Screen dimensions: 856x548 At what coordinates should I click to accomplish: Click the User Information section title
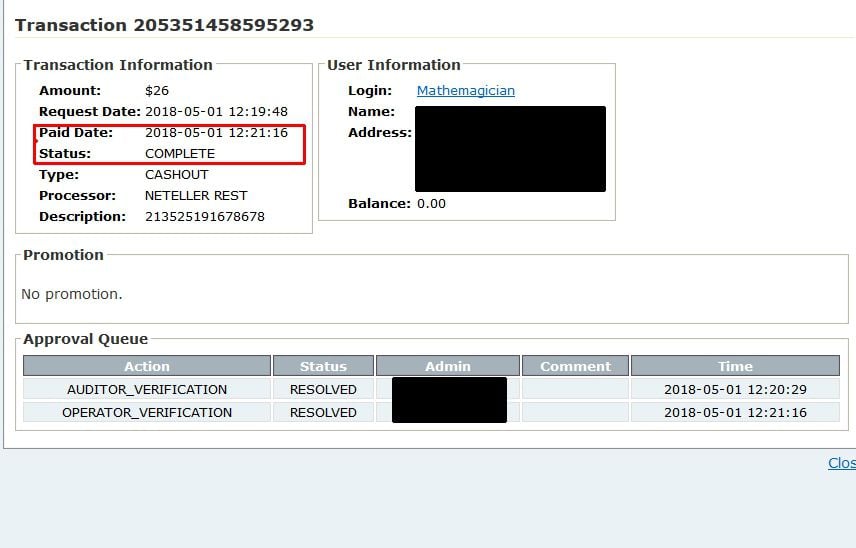point(394,65)
